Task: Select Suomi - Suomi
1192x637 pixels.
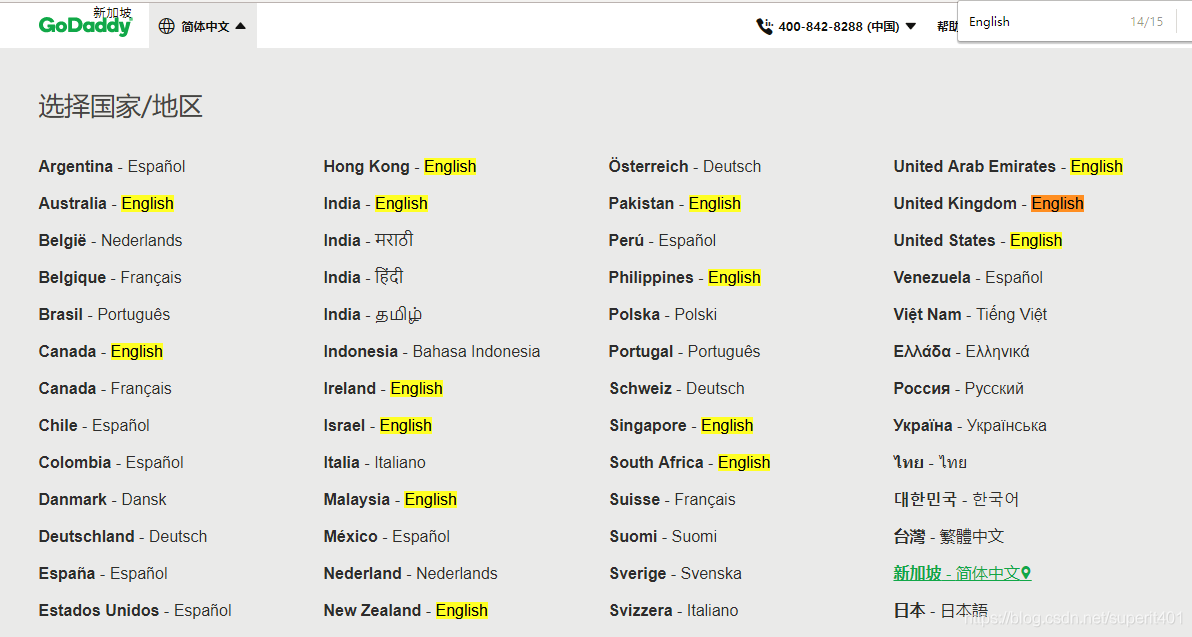Action: [663, 537]
